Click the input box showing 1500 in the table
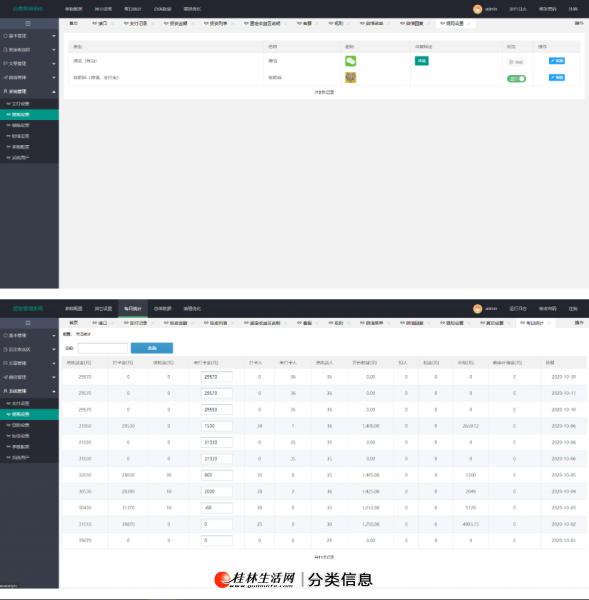Viewport: 589px width, 600px height. [x=216, y=426]
